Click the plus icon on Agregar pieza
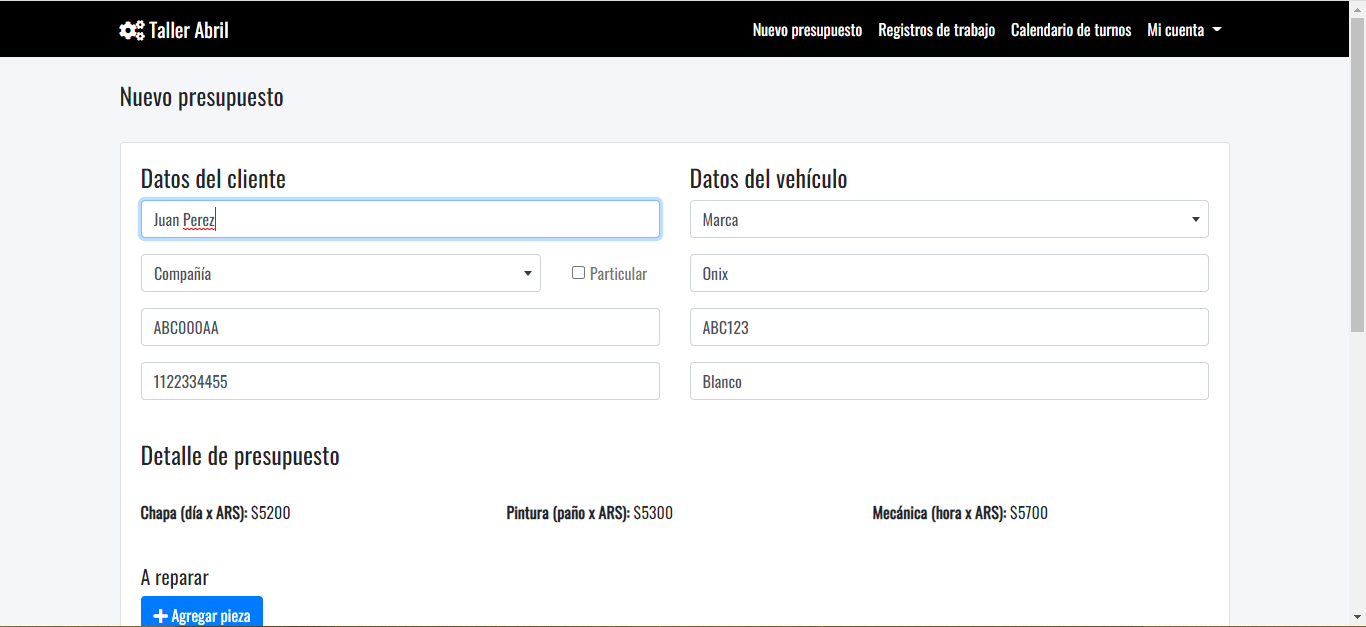The width and height of the screenshot is (1366, 627). [160, 616]
